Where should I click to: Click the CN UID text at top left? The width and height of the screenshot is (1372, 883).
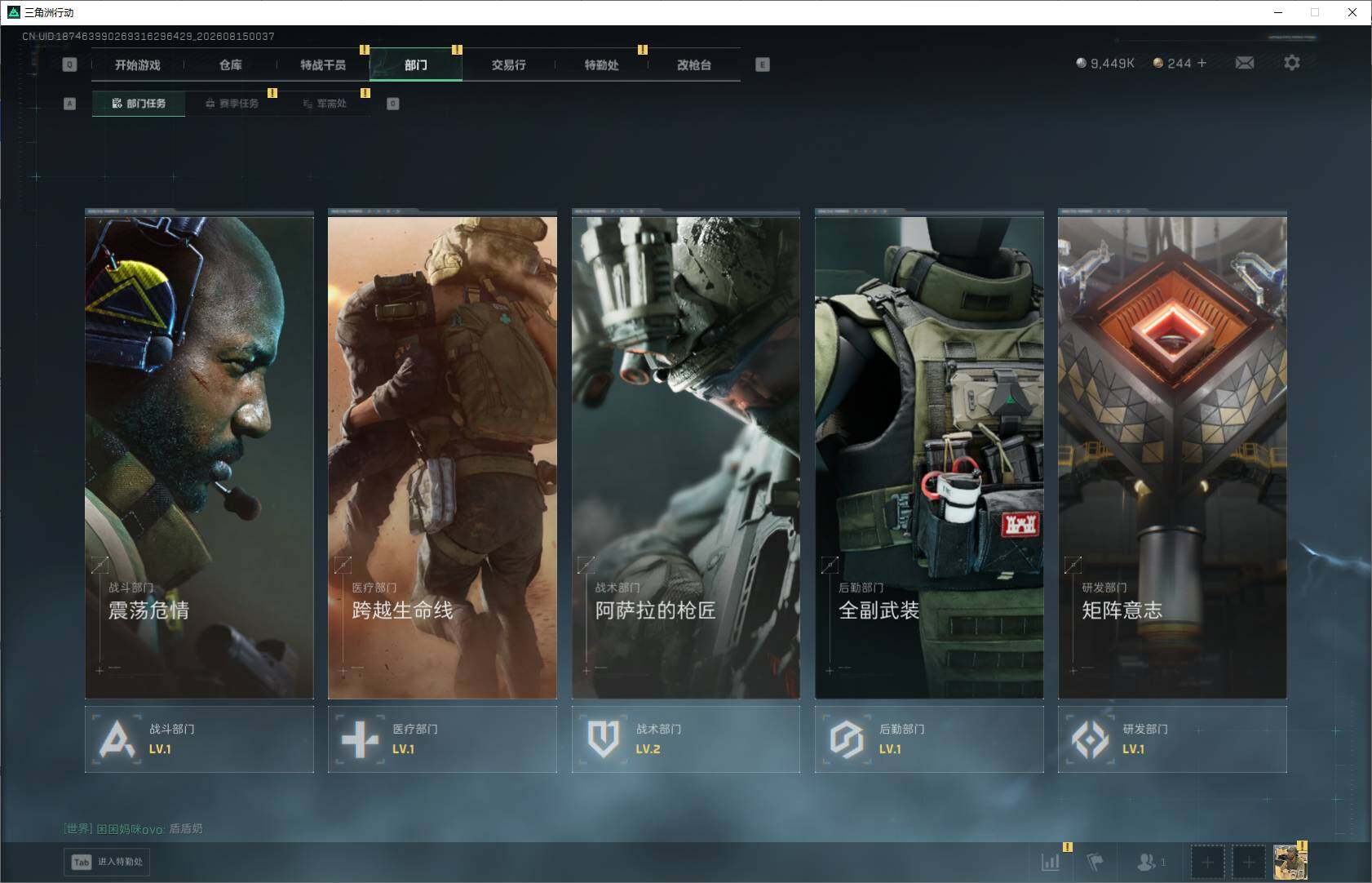pos(148,36)
